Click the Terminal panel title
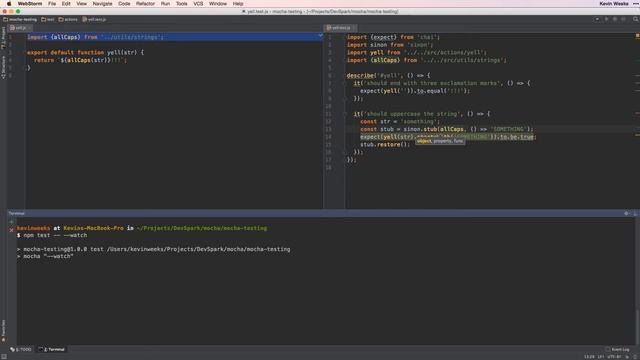 pos(17,213)
